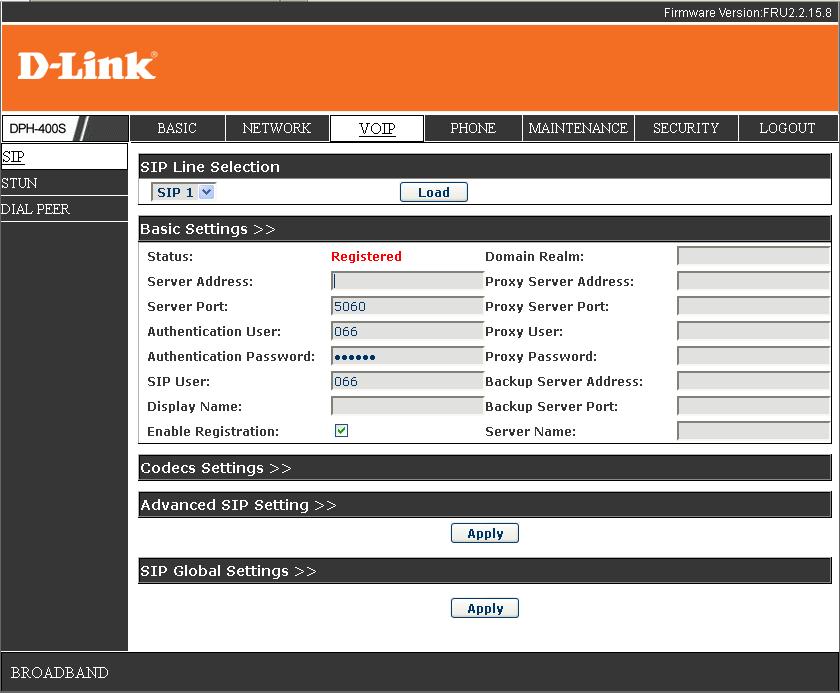This screenshot has width=840, height=693.
Task: Click the Server Port field showing 5060
Action: (x=407, y=306)
